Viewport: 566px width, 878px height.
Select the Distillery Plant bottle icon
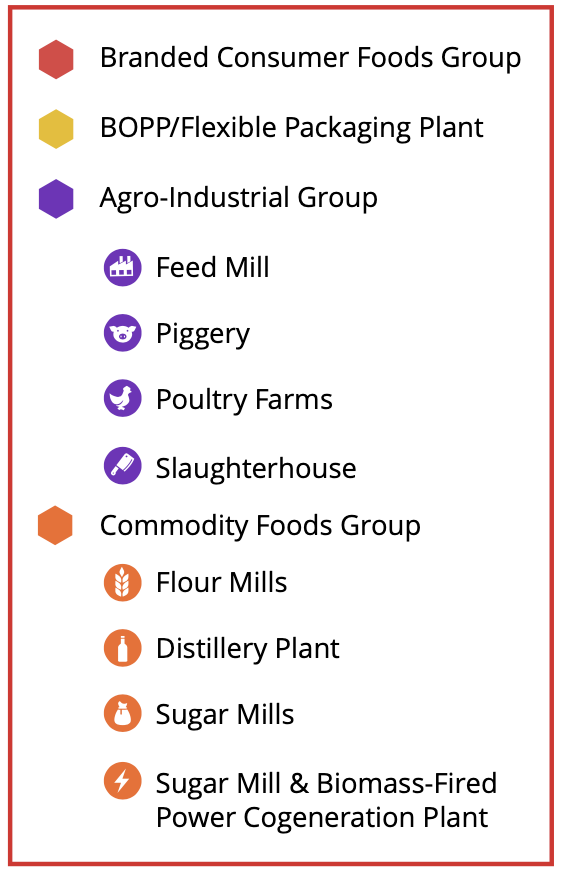coord(122,648)
